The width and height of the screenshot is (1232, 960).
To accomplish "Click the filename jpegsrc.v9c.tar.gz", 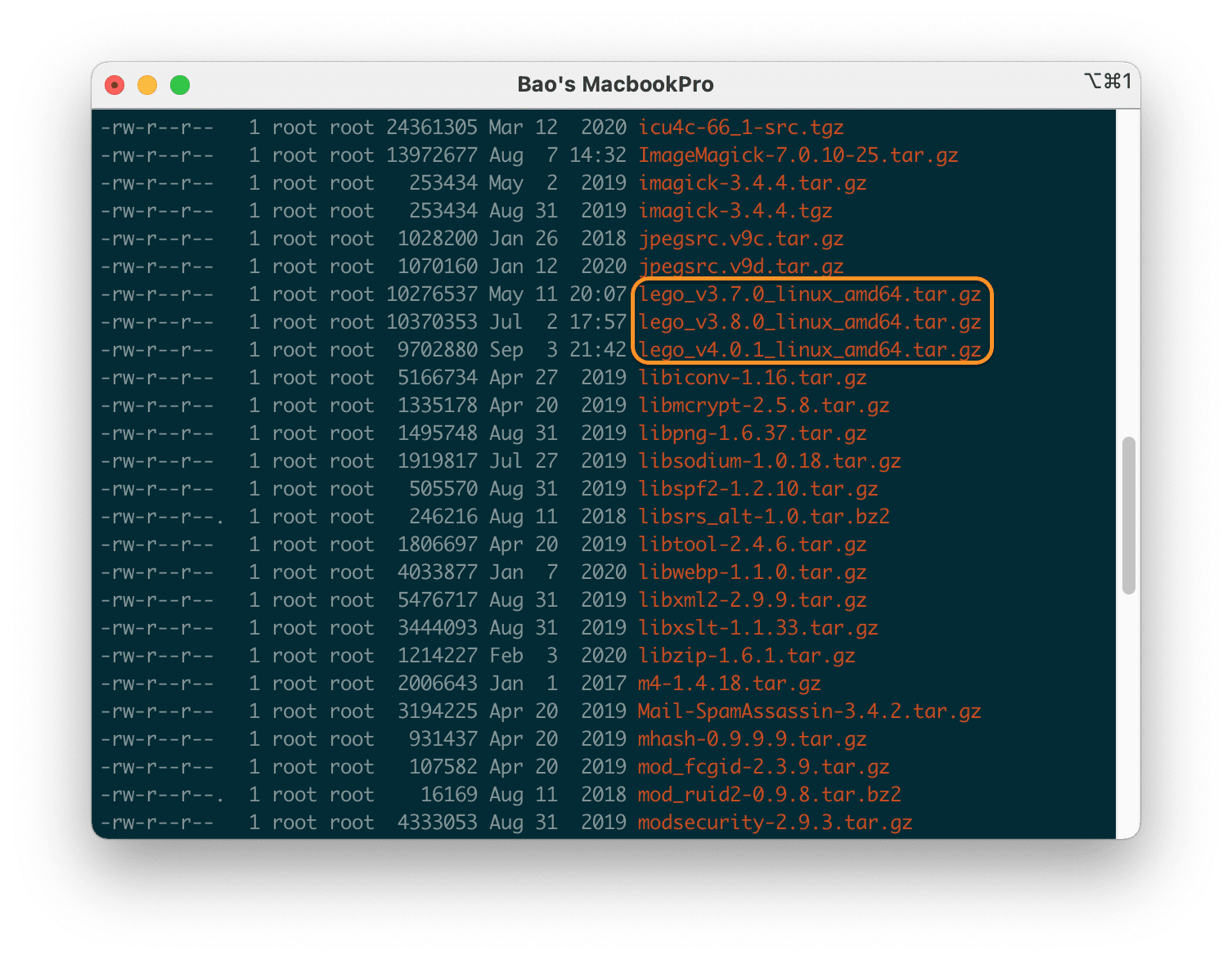I will coord(740,240).
